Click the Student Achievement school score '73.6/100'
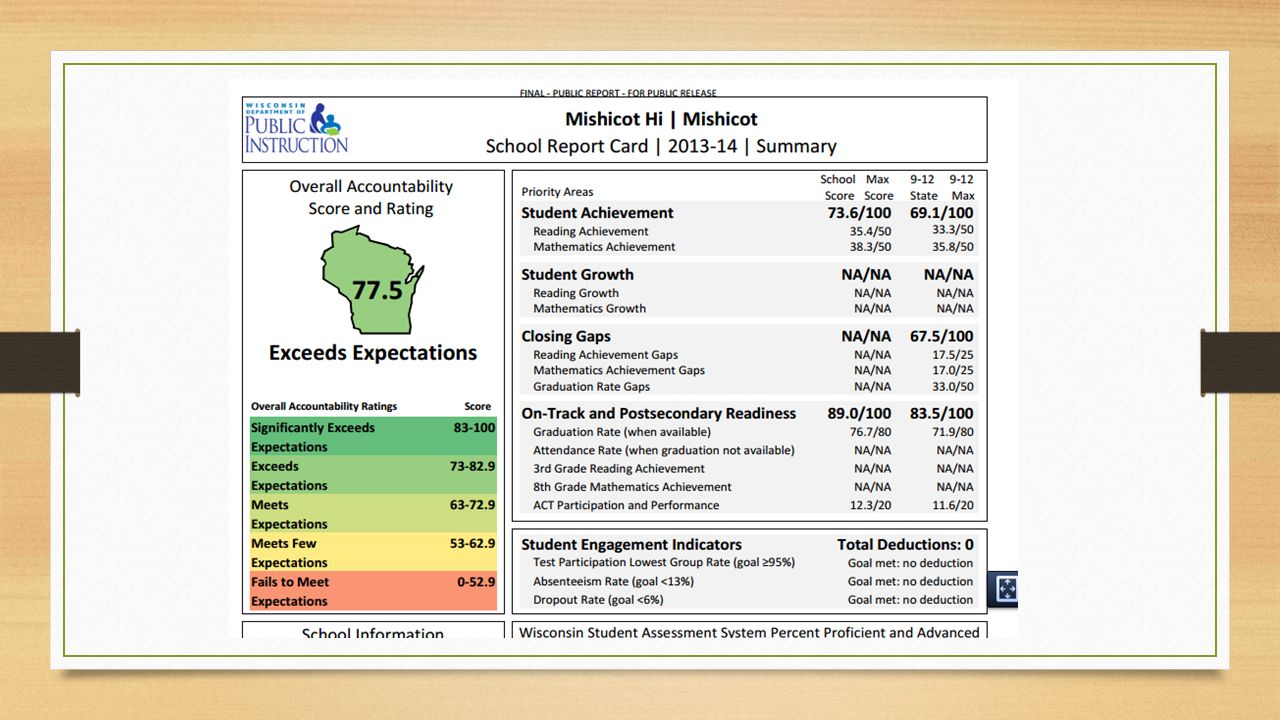The image size is (1280, 720). [859, 213]
